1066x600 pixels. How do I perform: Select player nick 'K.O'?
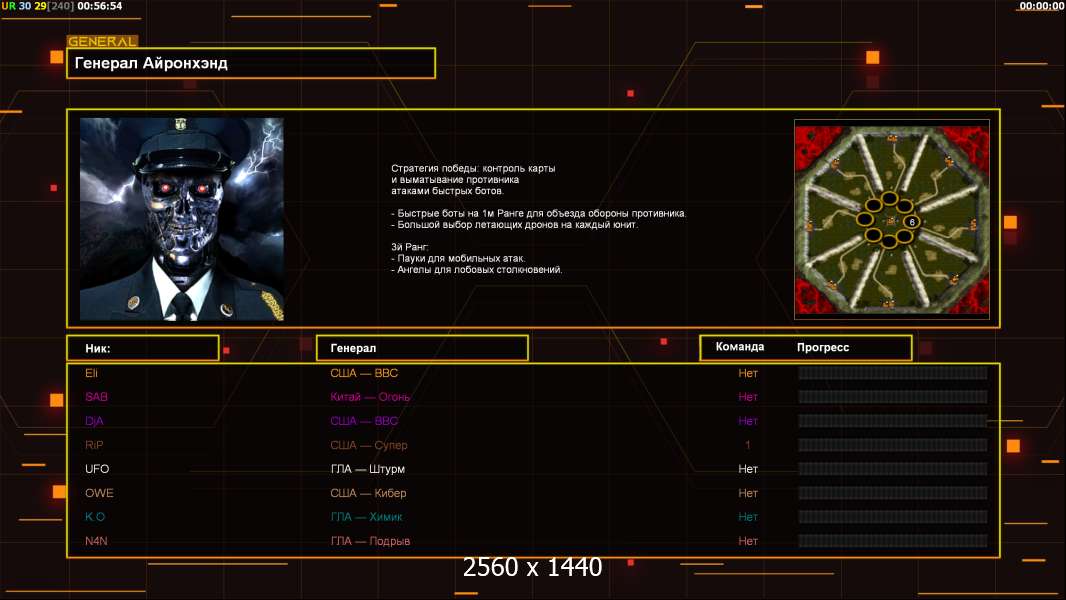point(95,516)
